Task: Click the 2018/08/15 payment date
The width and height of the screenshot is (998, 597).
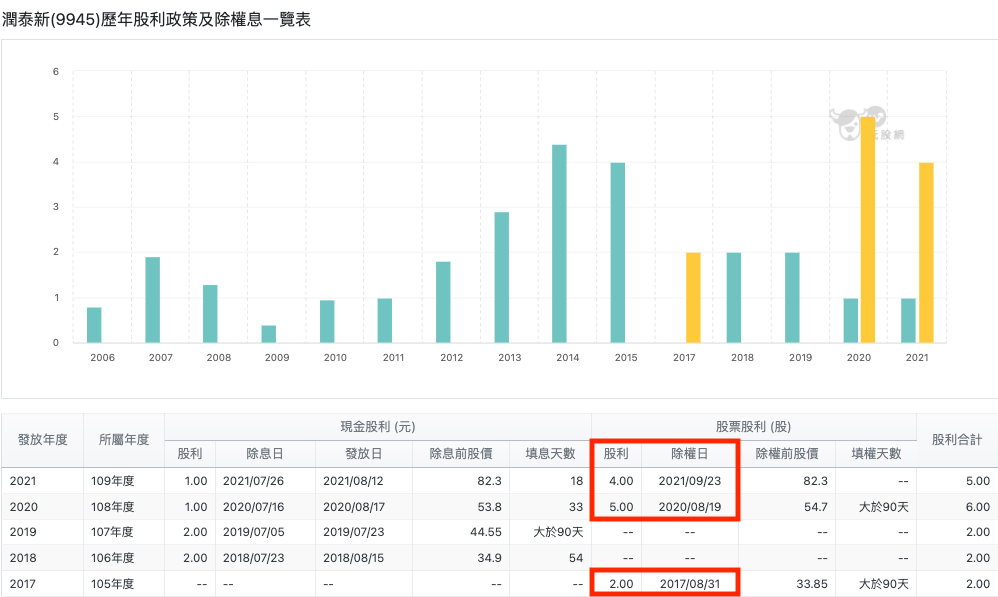Action: pos(353,558)
